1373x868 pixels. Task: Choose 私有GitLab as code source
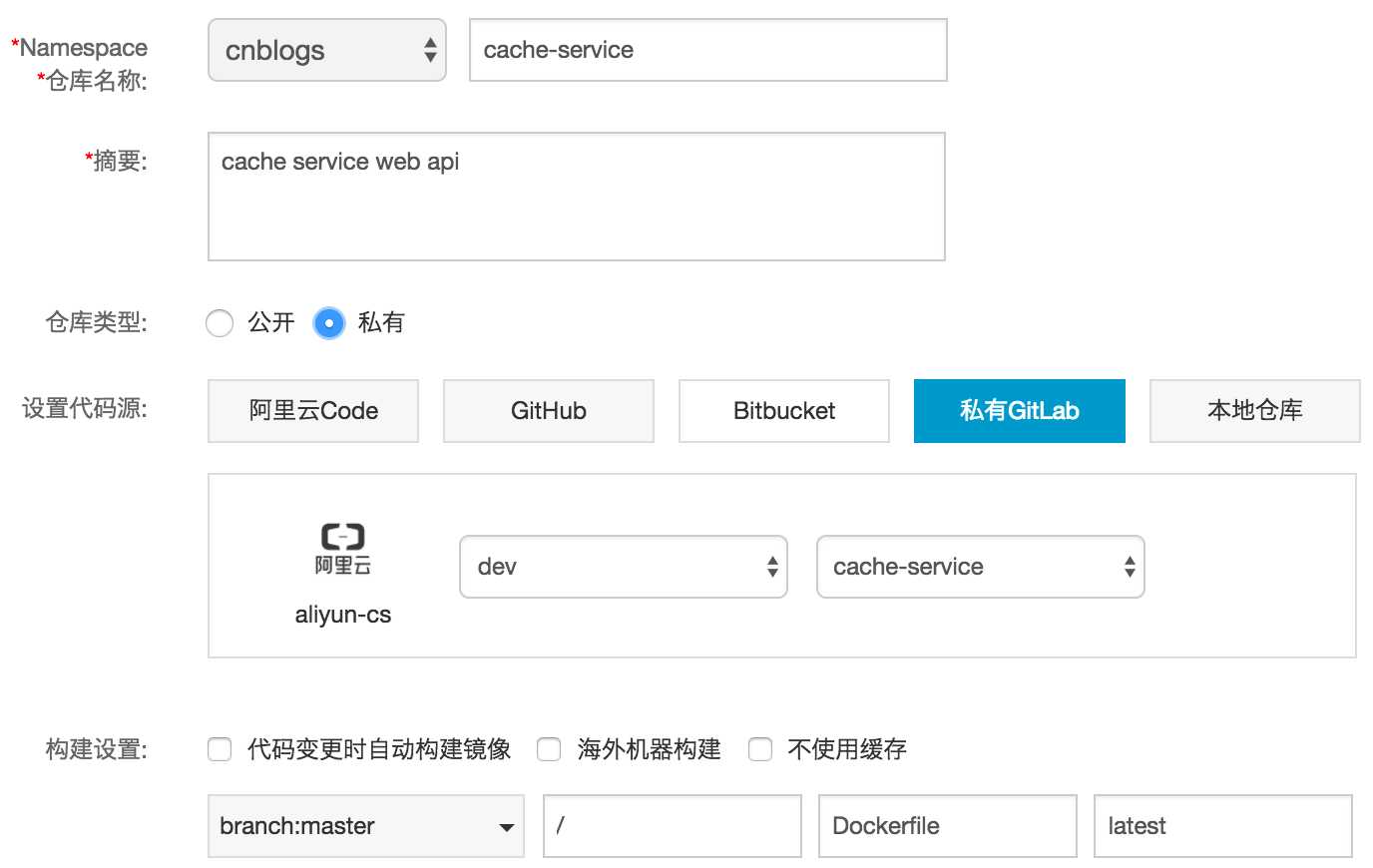click(x=1020, y=410)
